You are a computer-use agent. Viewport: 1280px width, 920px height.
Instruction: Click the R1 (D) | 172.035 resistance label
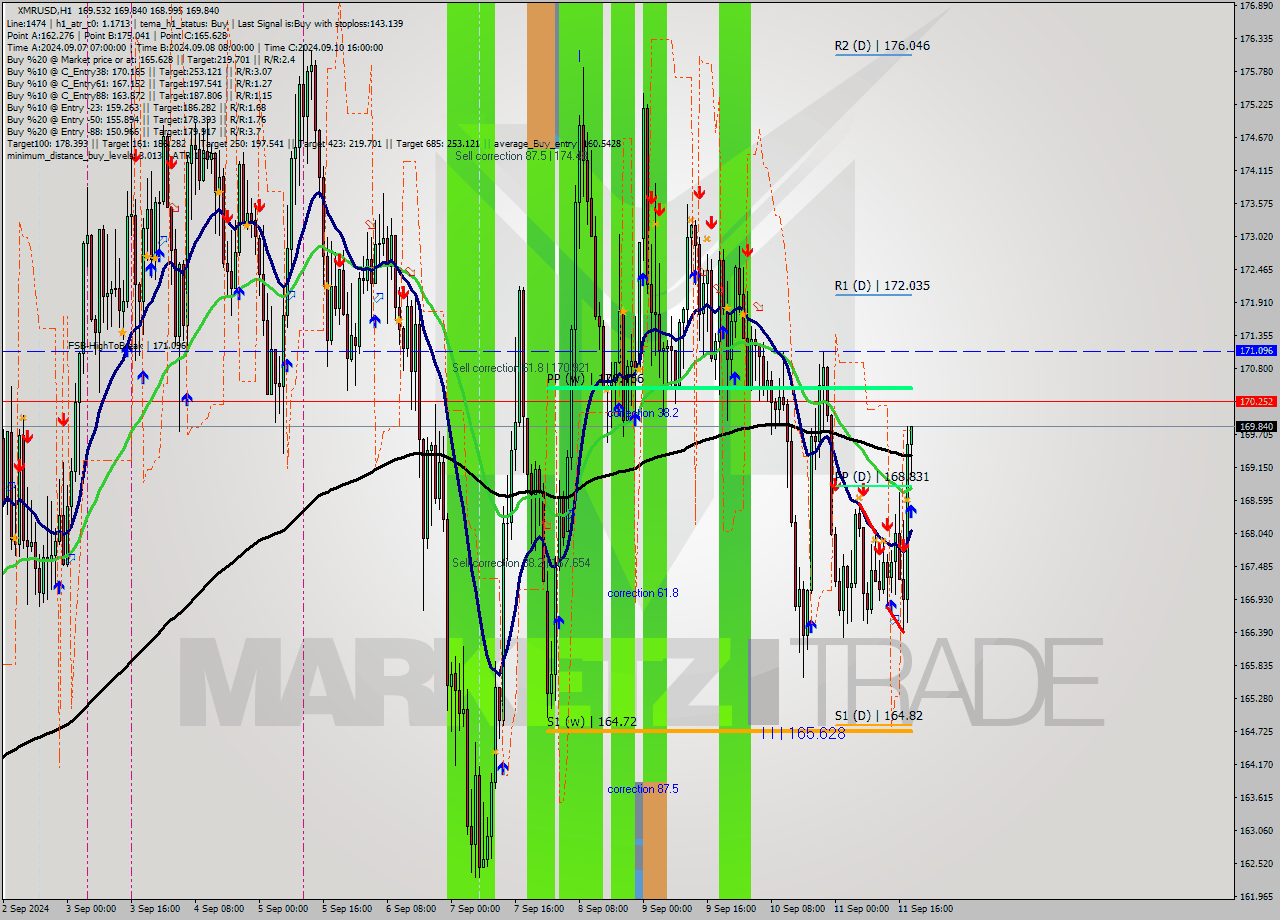tap(883, 286)
